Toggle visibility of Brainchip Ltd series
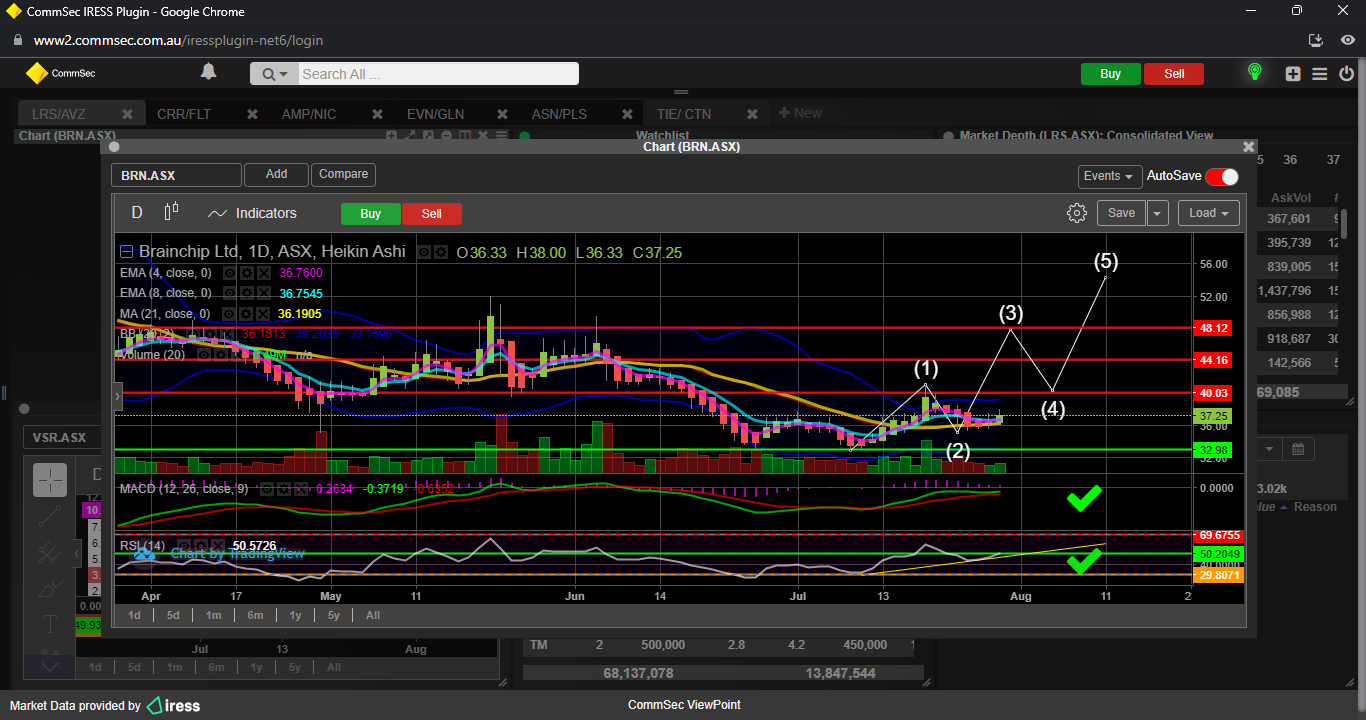The image size is (1366, 720). (x=424, y=253)
